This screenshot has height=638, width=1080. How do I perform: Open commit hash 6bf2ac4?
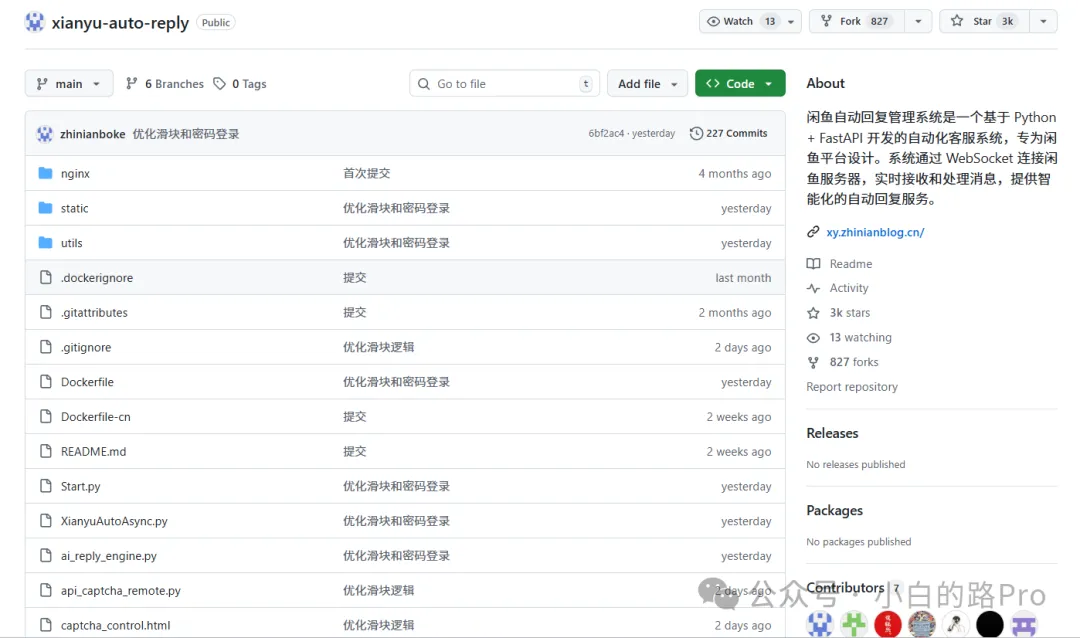606,134
